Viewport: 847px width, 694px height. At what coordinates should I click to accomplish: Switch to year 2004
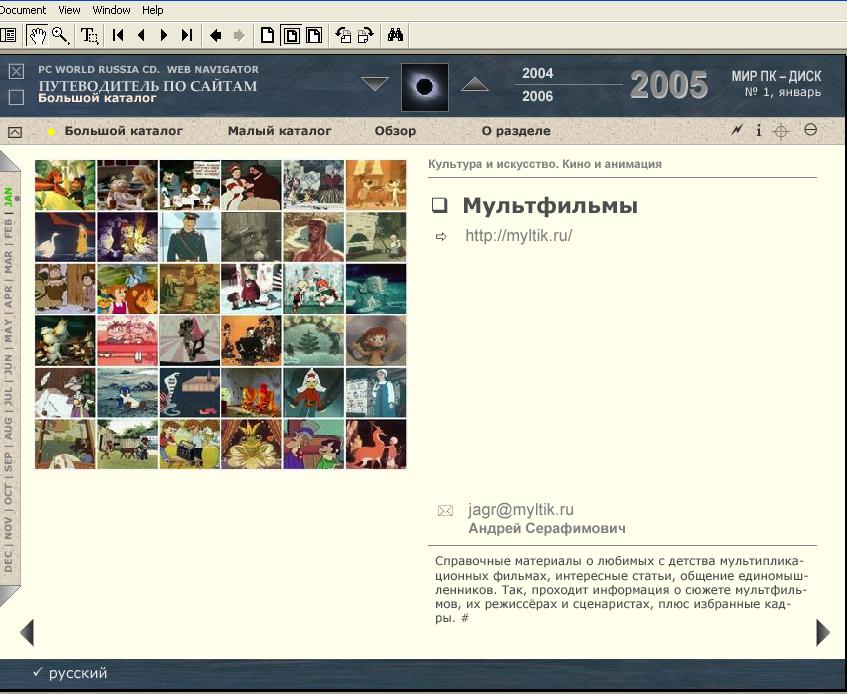(x=537, y=73)
